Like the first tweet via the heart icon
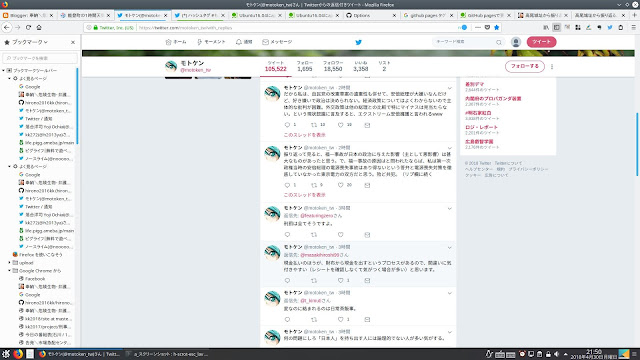Image resolution: width=640 pixels, height=360 pixels. coord(340,125)
